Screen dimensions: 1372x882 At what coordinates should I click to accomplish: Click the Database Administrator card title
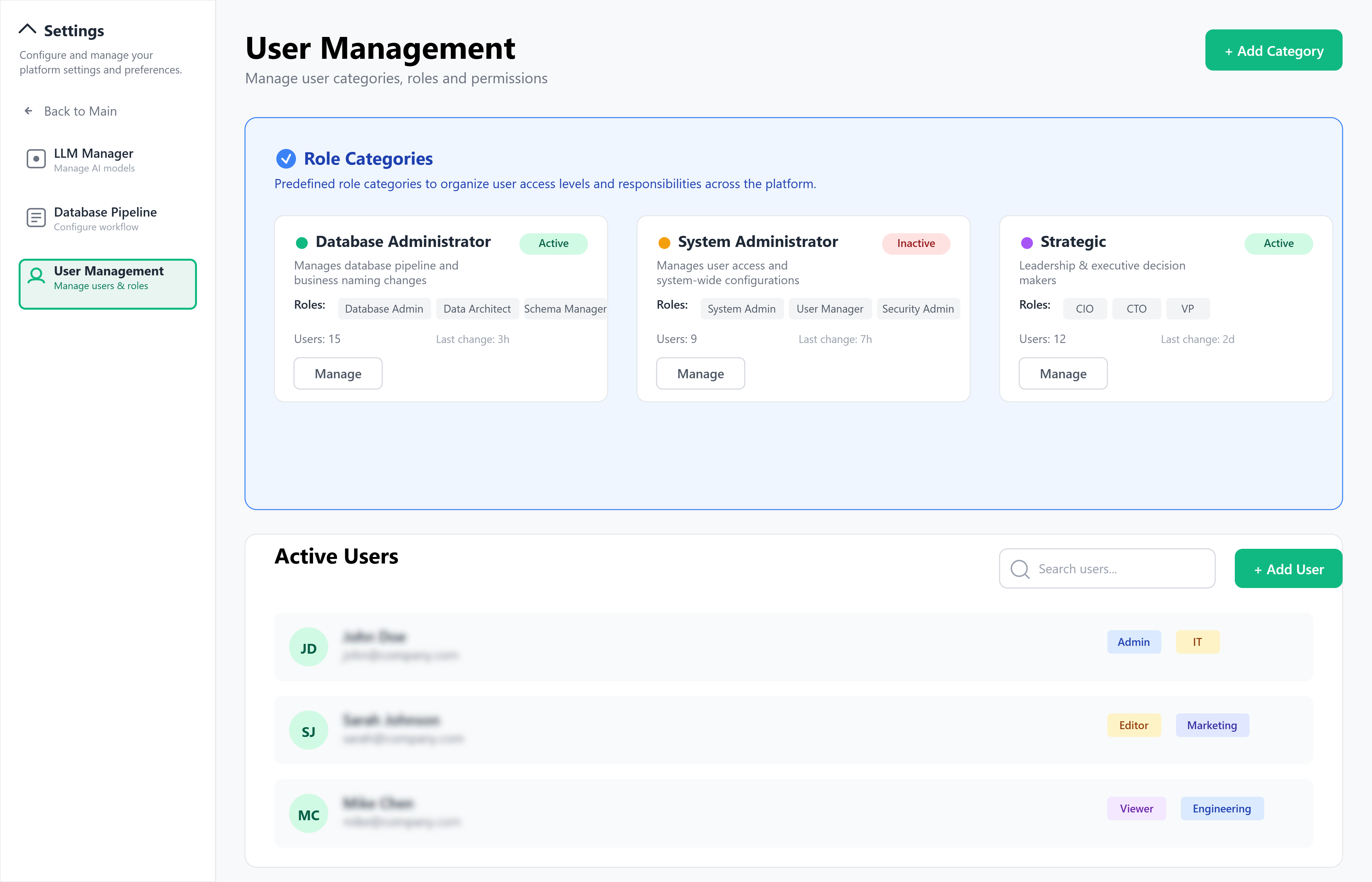click(x=403, y=242)
